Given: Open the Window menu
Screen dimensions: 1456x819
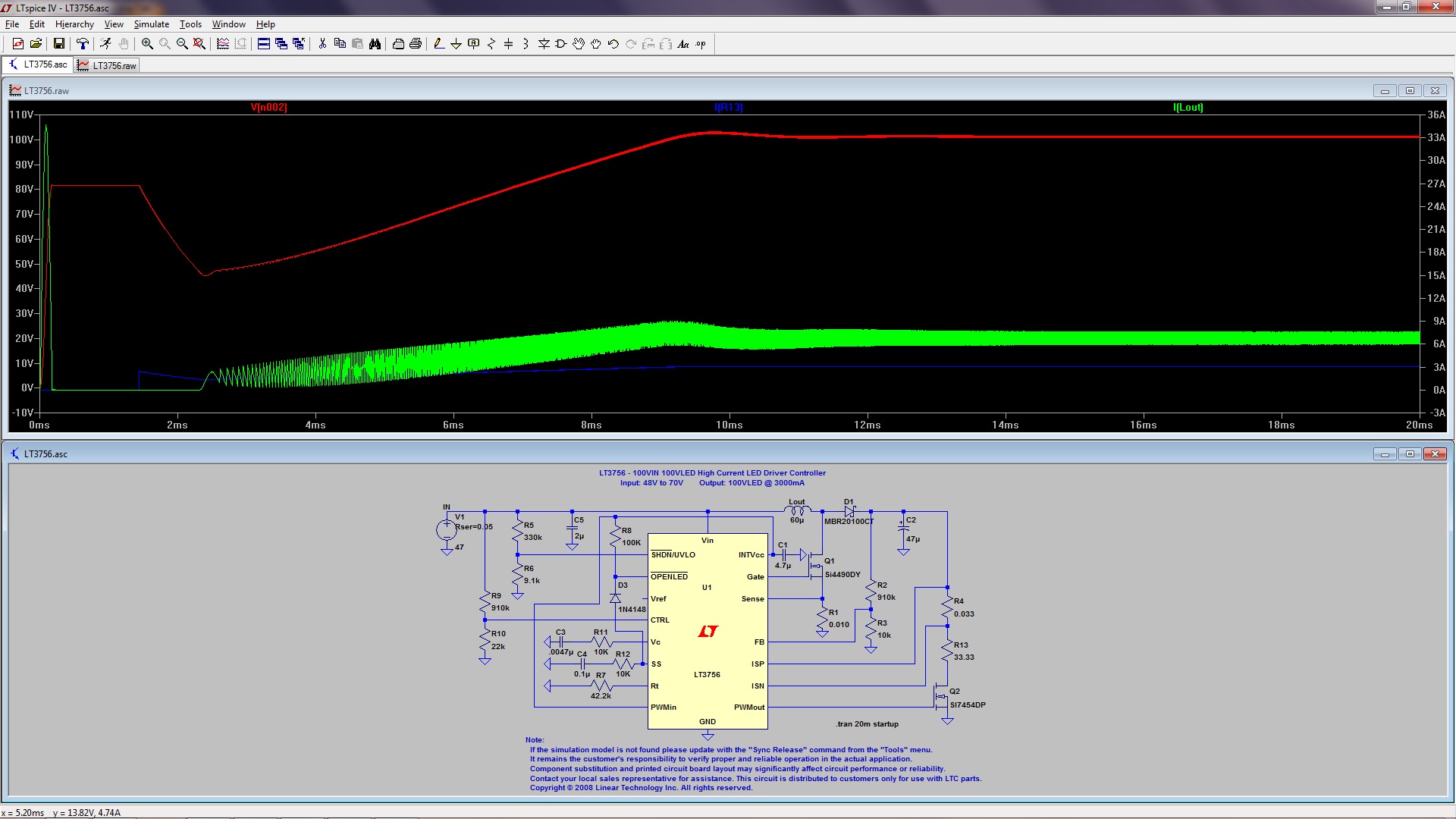Looking at the screenshot, I should tap(229, 24).
